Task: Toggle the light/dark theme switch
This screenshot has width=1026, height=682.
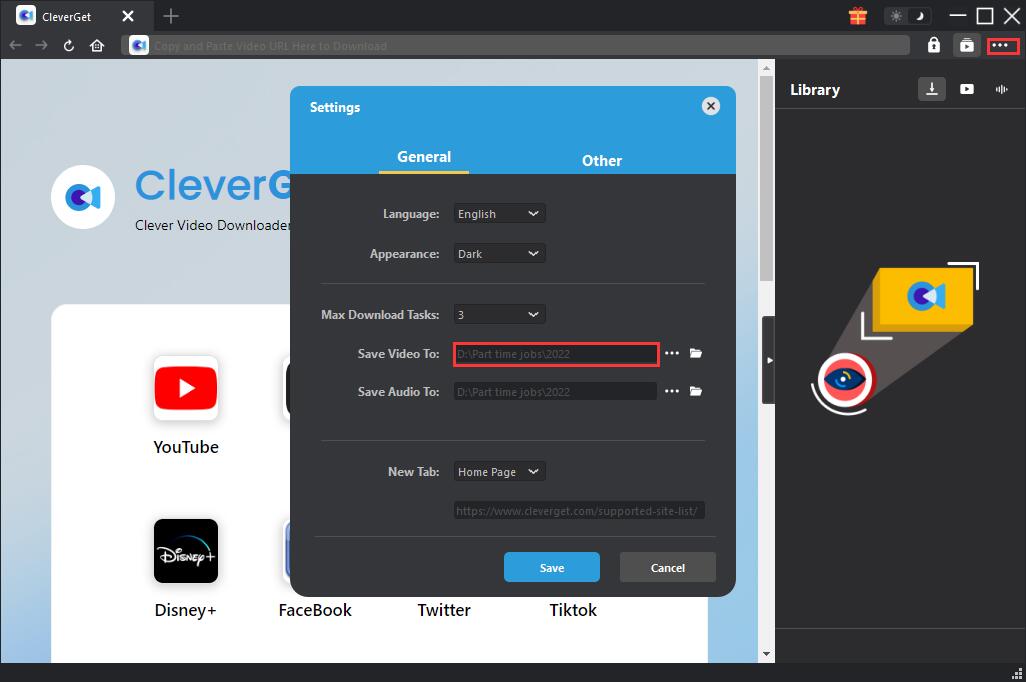Action: tap(907, 16)
